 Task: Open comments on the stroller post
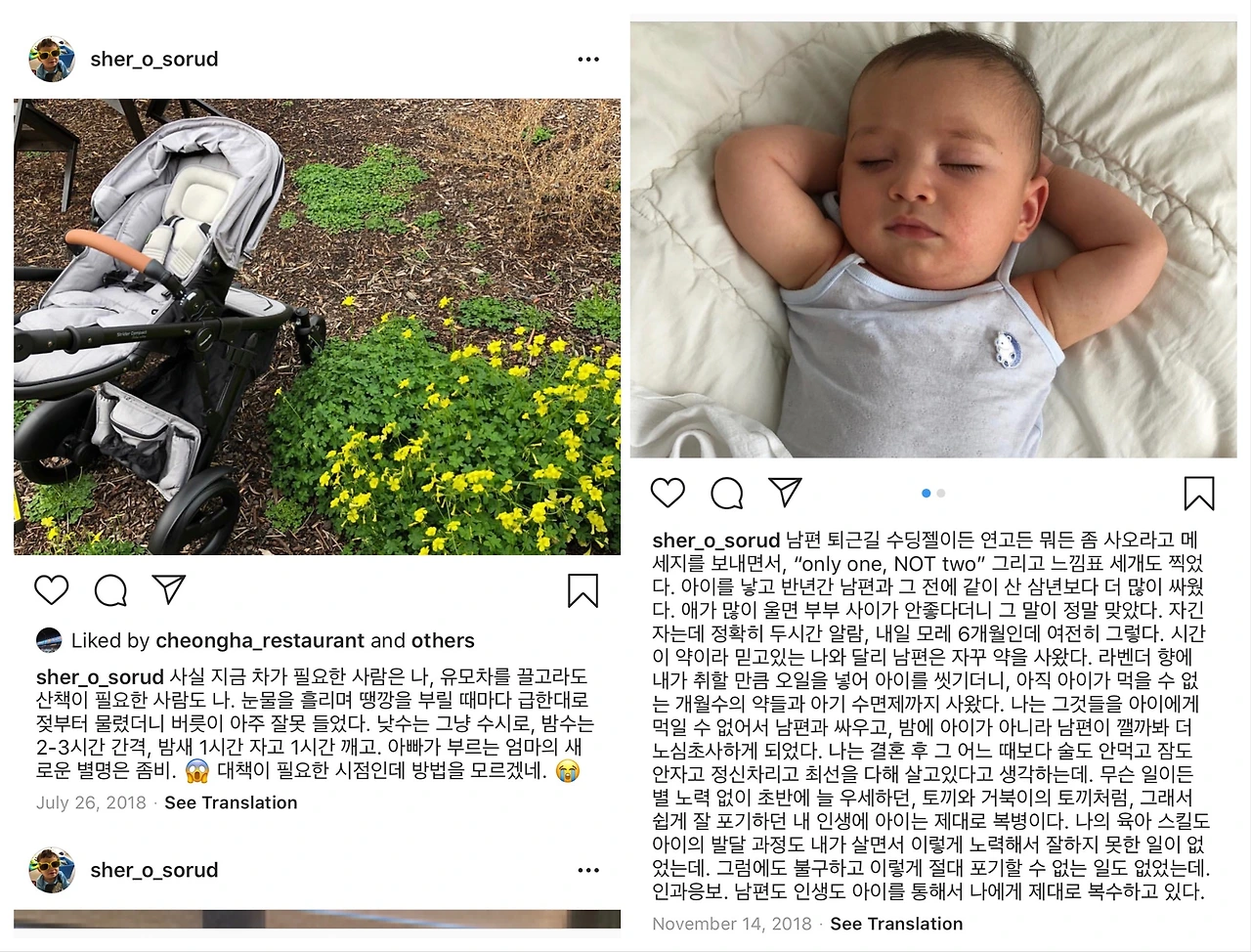click(110, 590)
